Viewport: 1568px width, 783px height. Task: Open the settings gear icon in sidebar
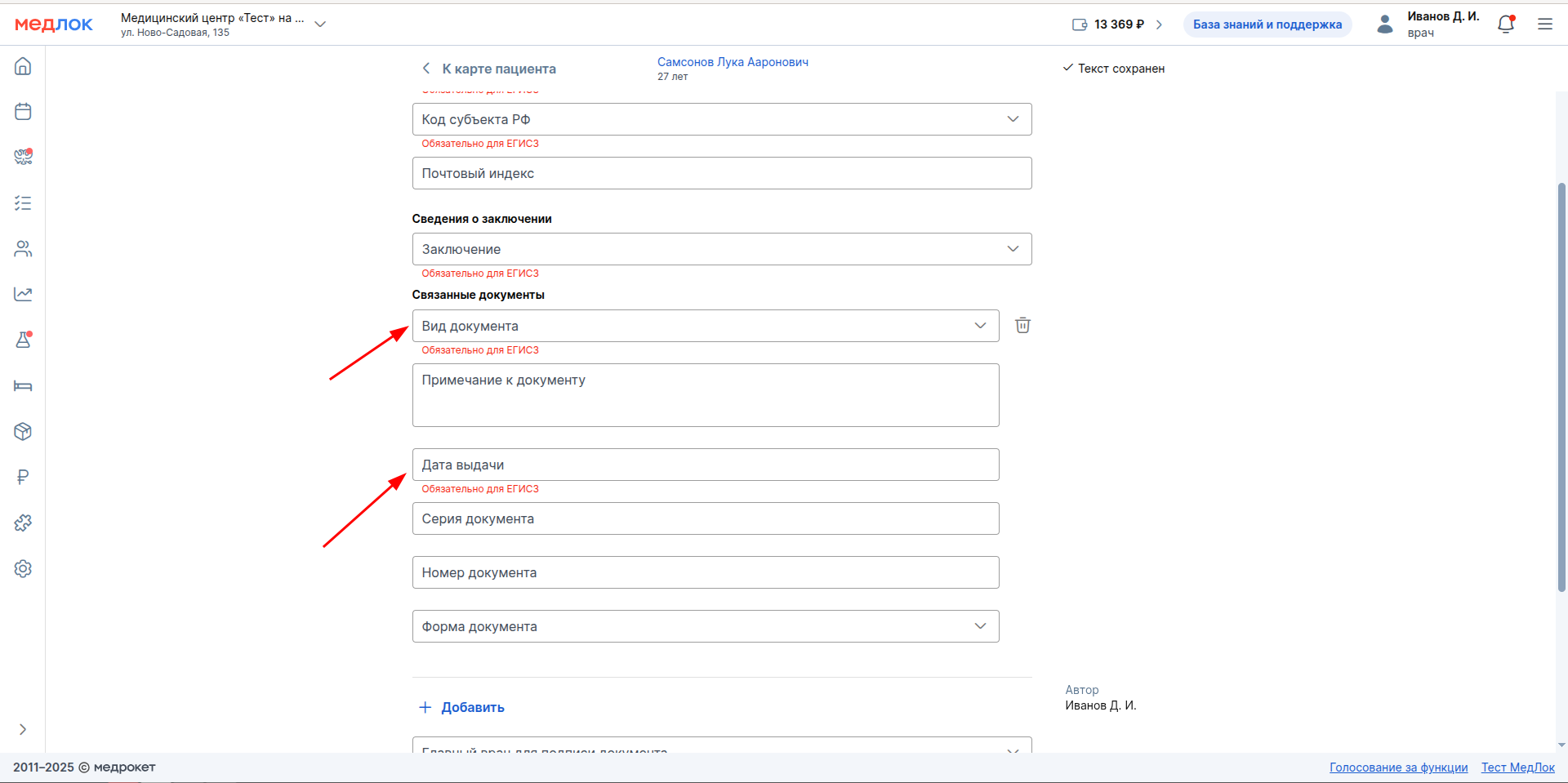(x=23, y=569)
